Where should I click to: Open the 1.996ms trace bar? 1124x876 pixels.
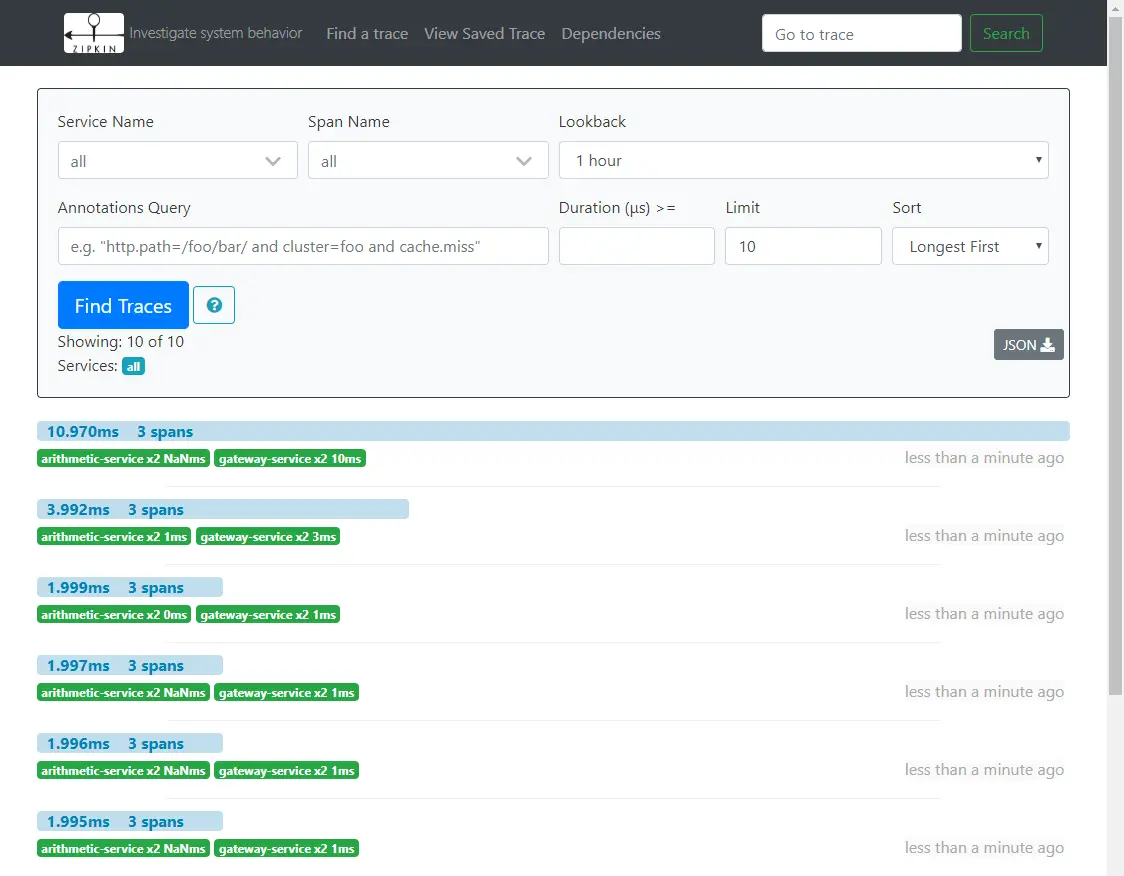click(130, 744)
